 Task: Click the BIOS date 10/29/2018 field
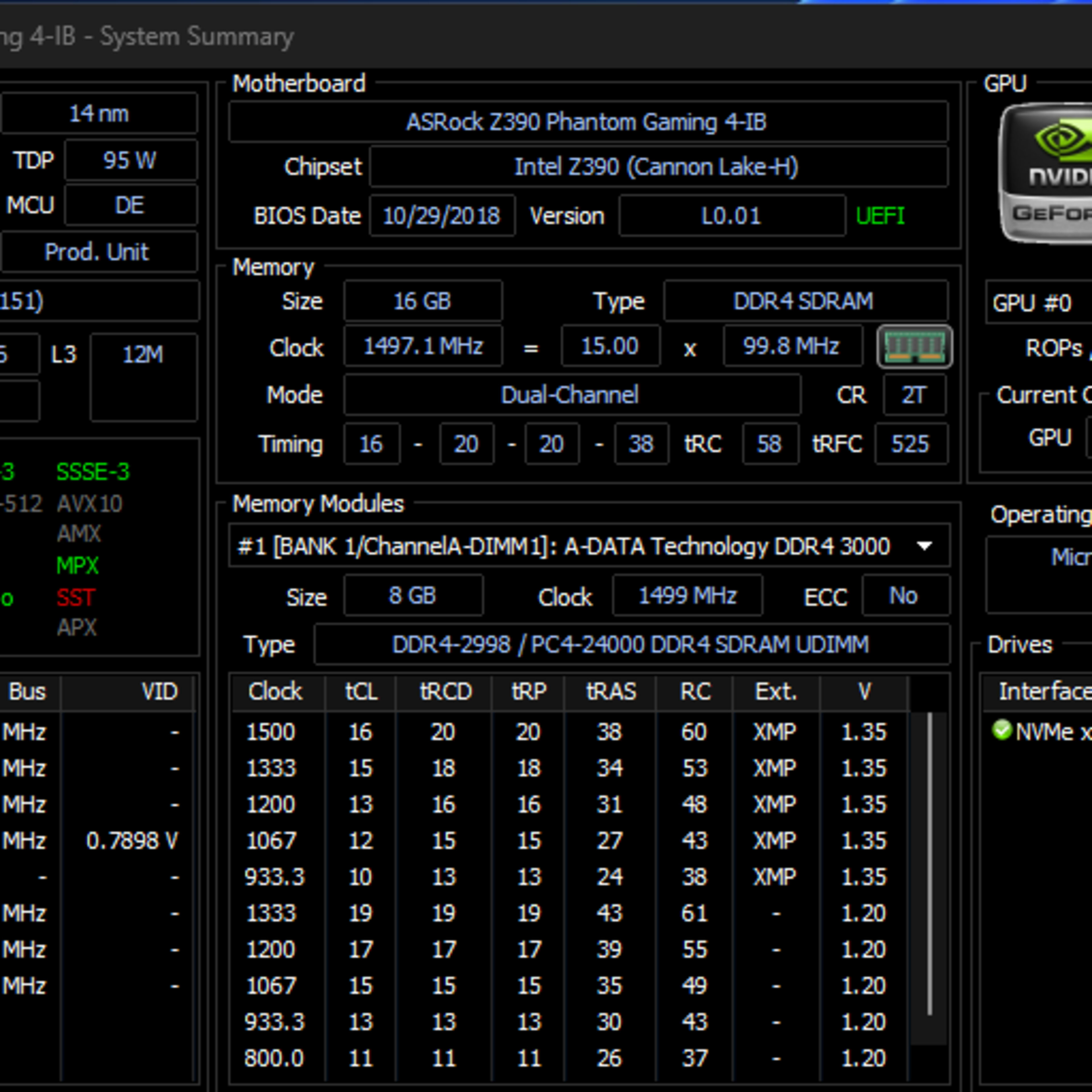[442, 216]
